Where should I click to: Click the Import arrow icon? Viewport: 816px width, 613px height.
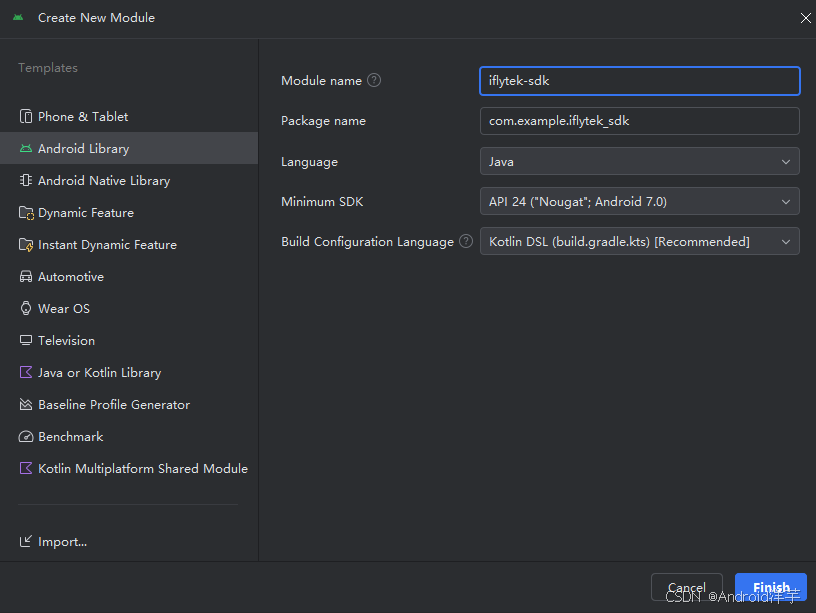point(26,542)
